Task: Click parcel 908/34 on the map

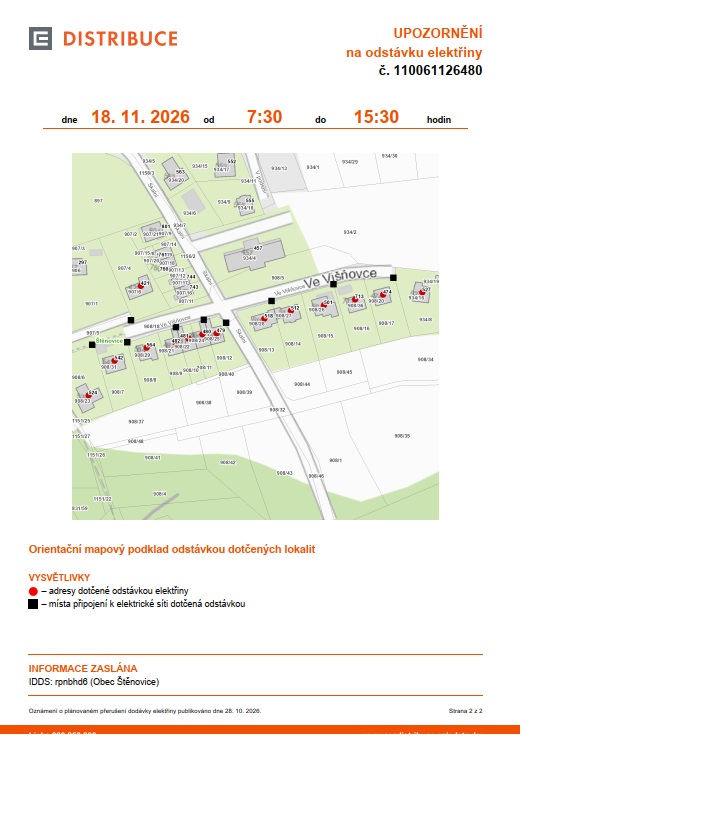Action: point(425,360)
